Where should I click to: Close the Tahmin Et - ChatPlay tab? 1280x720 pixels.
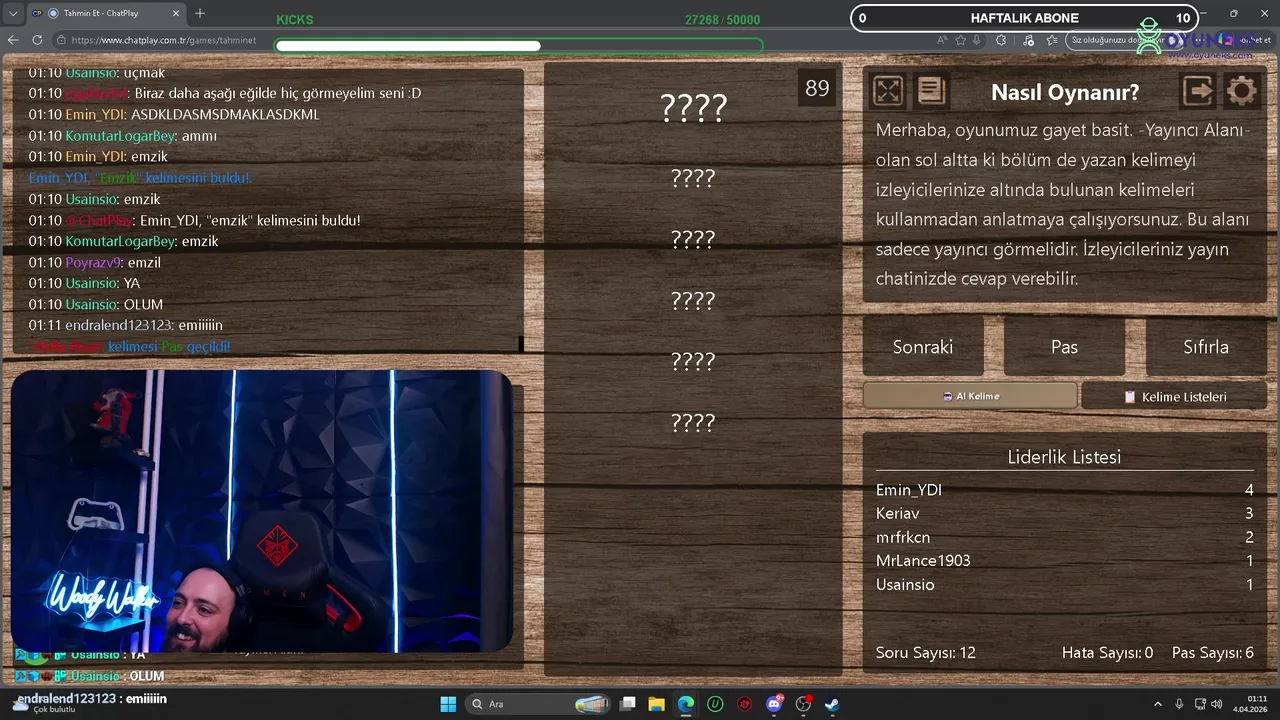[x=176, y=13]
